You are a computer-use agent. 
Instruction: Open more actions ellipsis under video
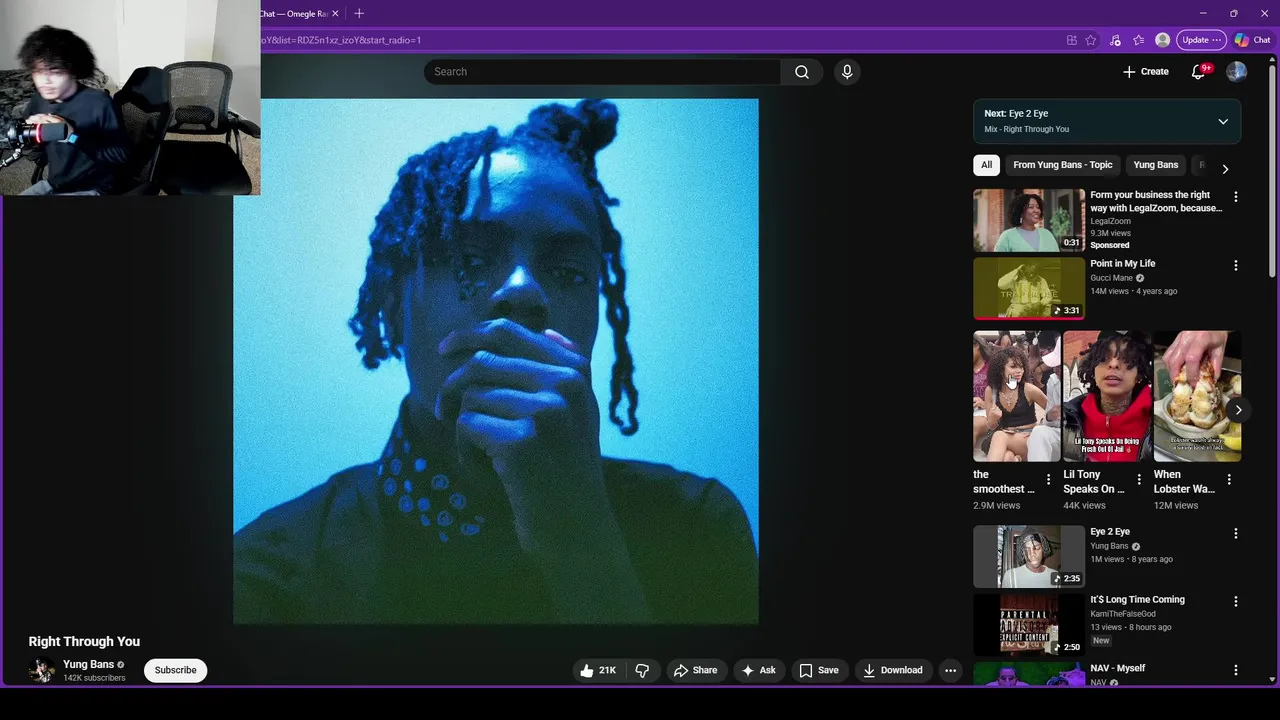click(x=951, y=670)
